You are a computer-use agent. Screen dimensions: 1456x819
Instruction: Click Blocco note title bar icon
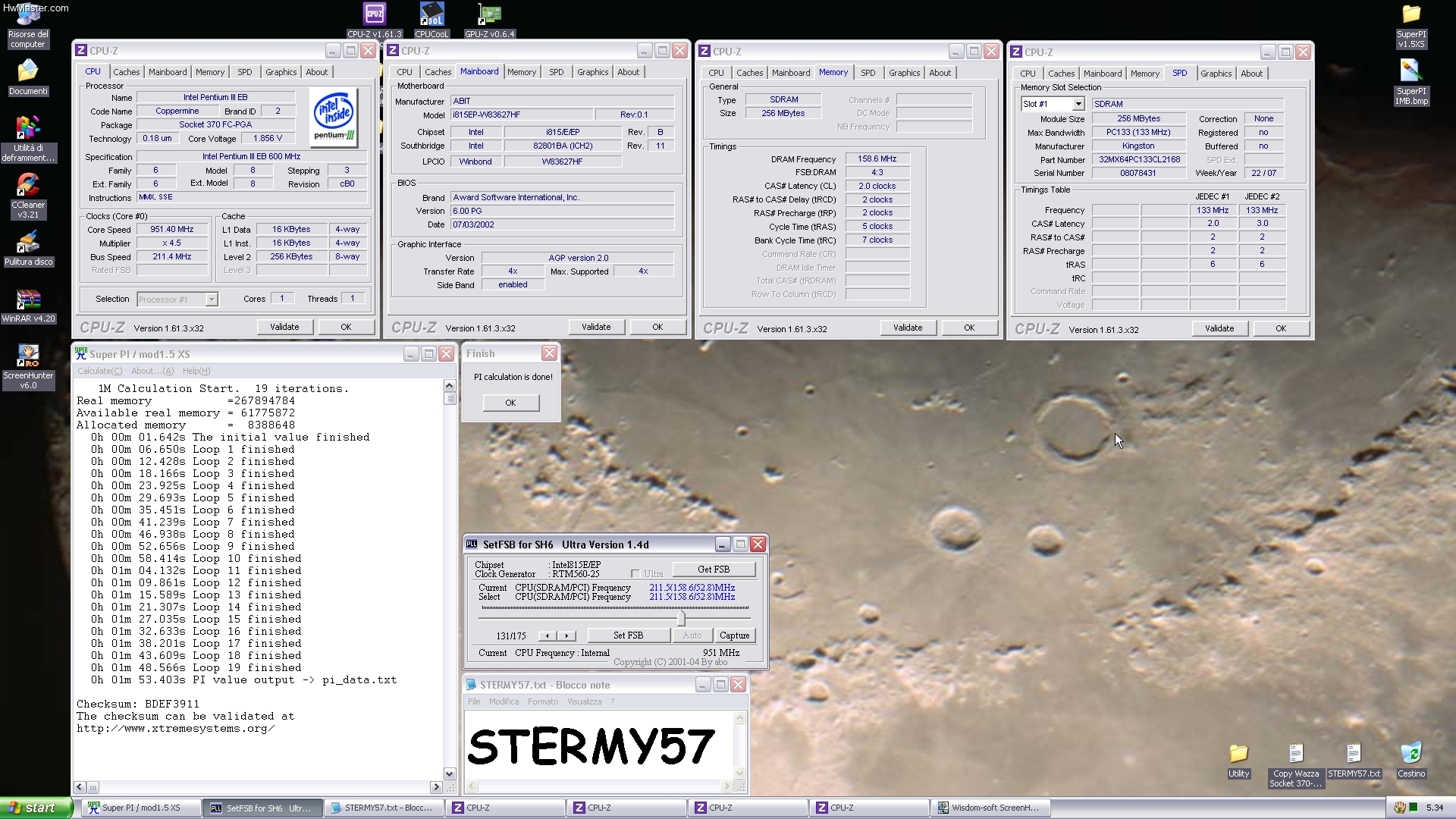[471, 685]
